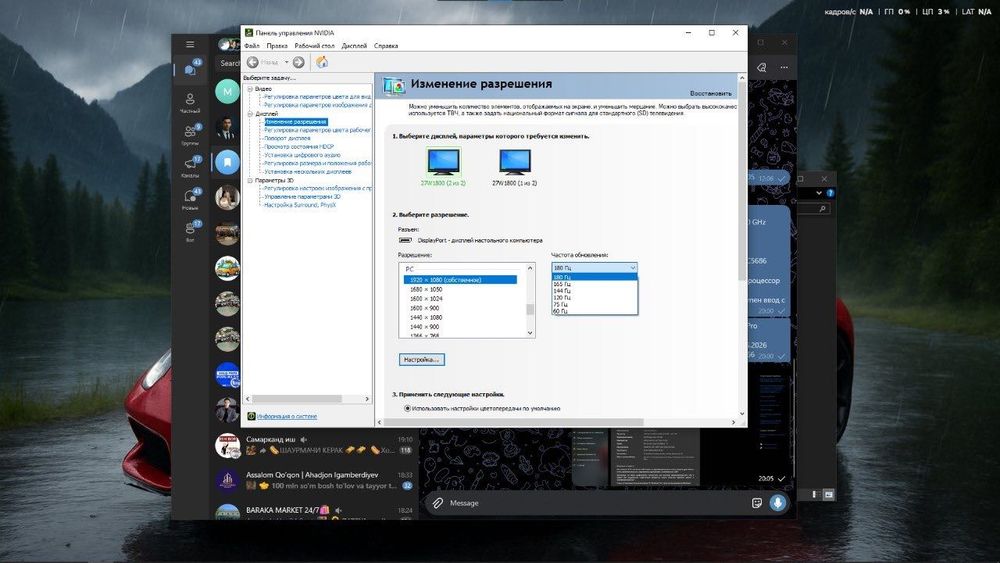Open the refresh rate 180 Гц combo box
This screenshot has width=1000, height=563.
[x=594, y=268]
